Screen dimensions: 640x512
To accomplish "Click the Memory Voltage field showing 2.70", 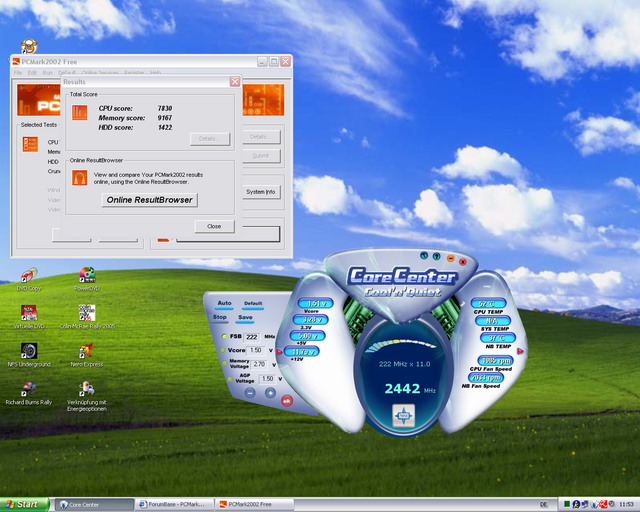I will [260, 364].
